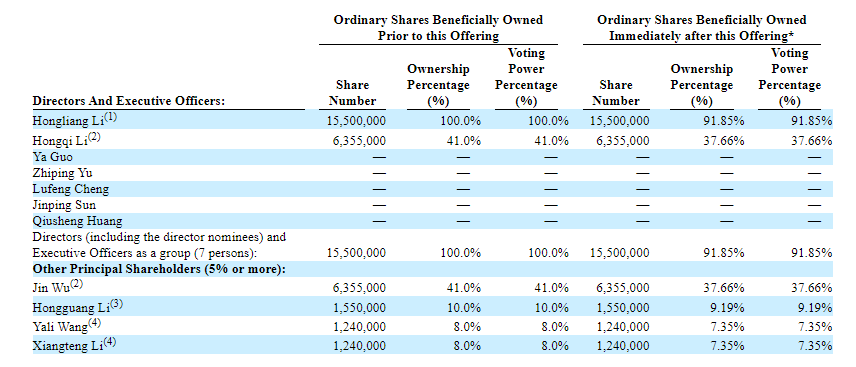Click Zhiping Yu in the directors list
The height and width of the screenshot is (367, 856).
[62, 173]
